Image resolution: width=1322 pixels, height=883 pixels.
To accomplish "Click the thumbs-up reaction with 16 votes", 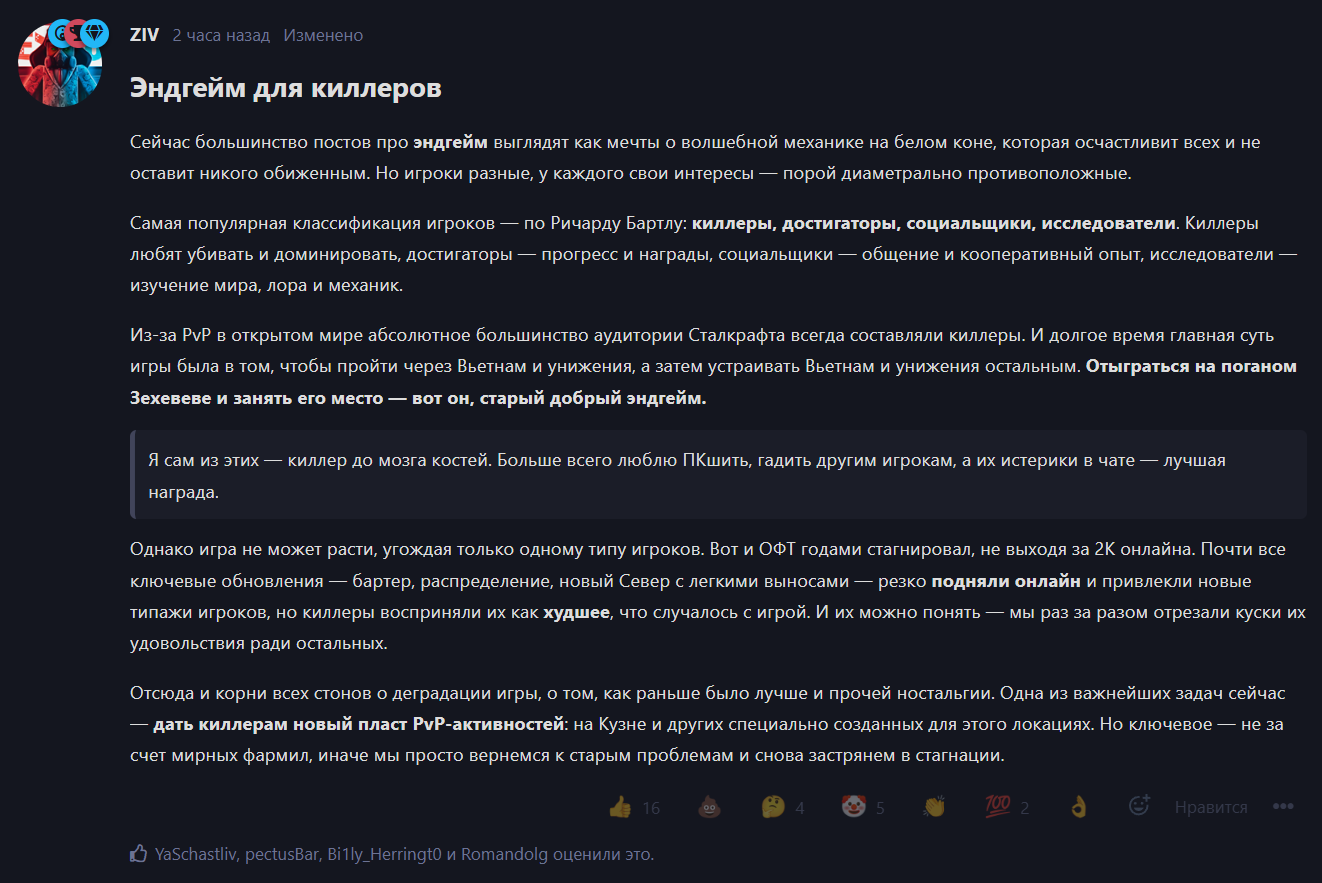I will [634, 807].
